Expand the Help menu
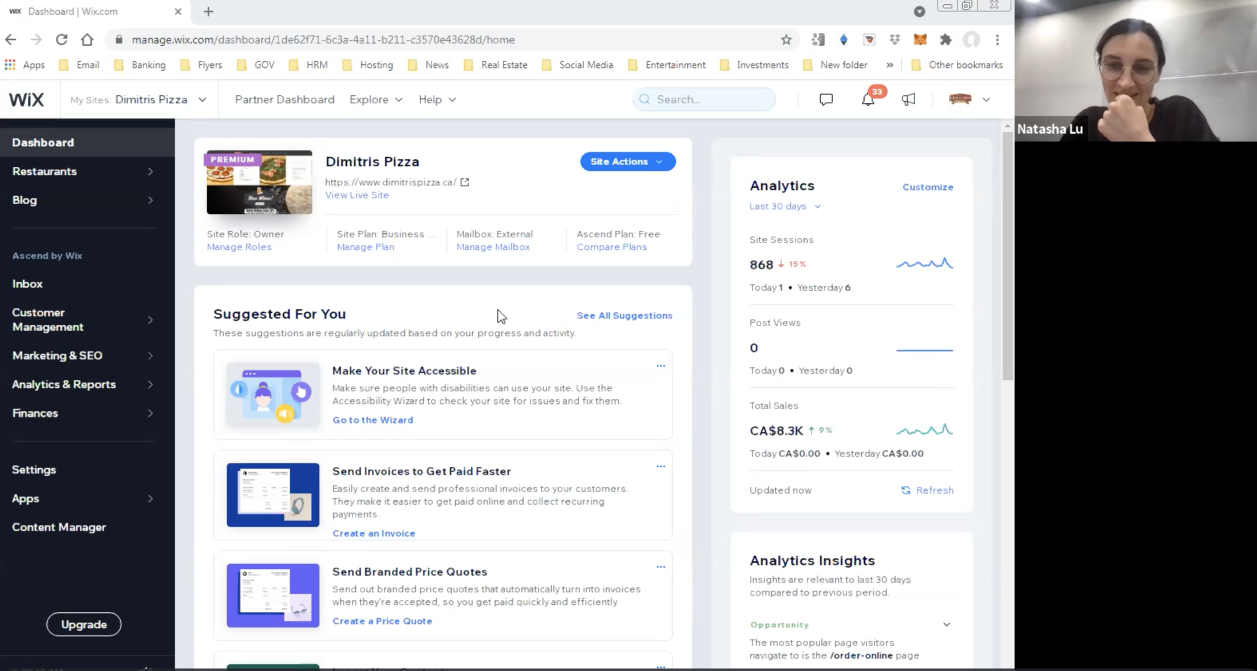Viewport: 1257px width, 671px height. tap(437, 100)
